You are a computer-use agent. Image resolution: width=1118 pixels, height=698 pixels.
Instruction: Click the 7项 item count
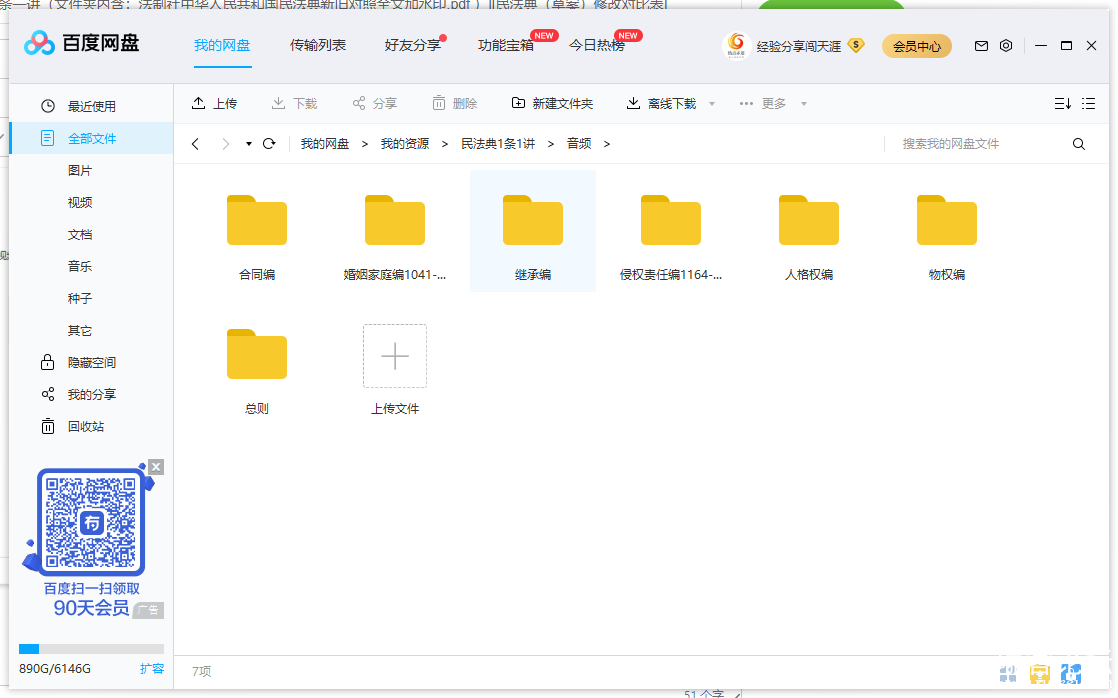202,672
